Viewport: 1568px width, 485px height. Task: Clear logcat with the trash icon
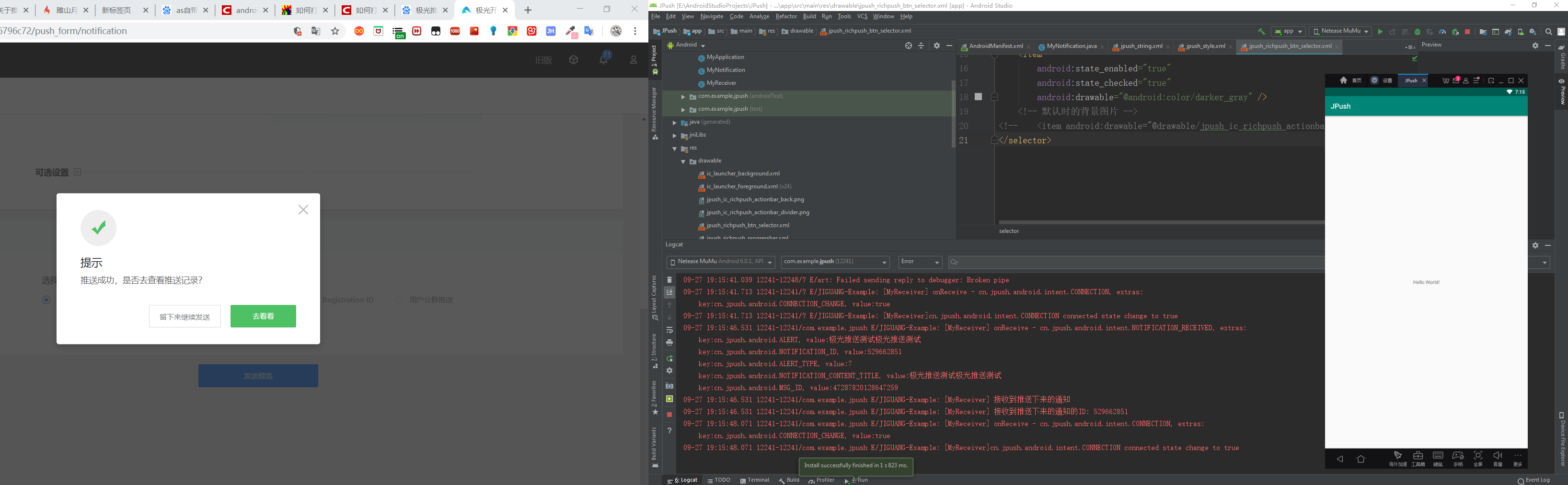[x=669, y=280]
